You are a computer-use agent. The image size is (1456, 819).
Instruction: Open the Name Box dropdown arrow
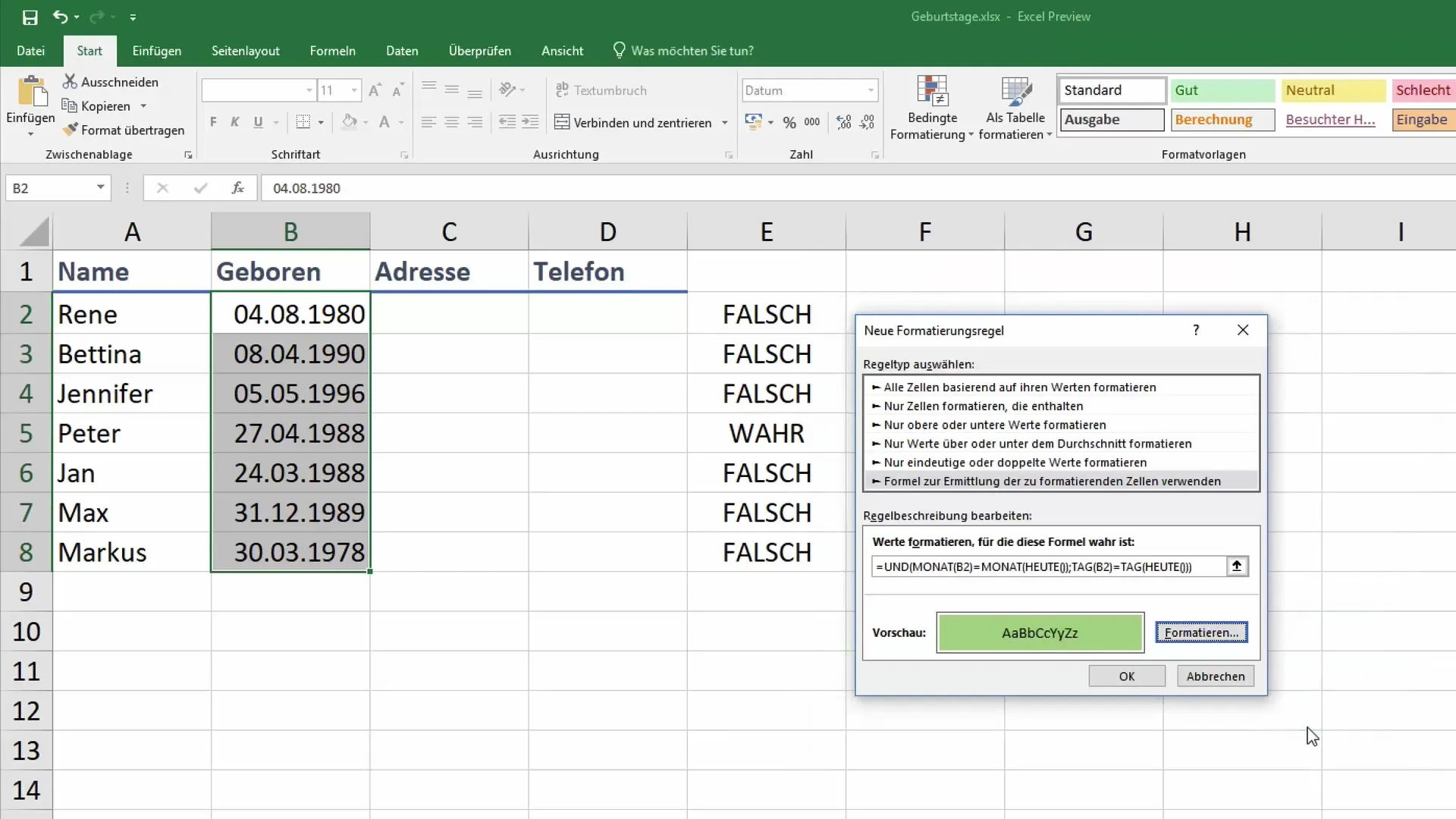click(x=100, y=187)
